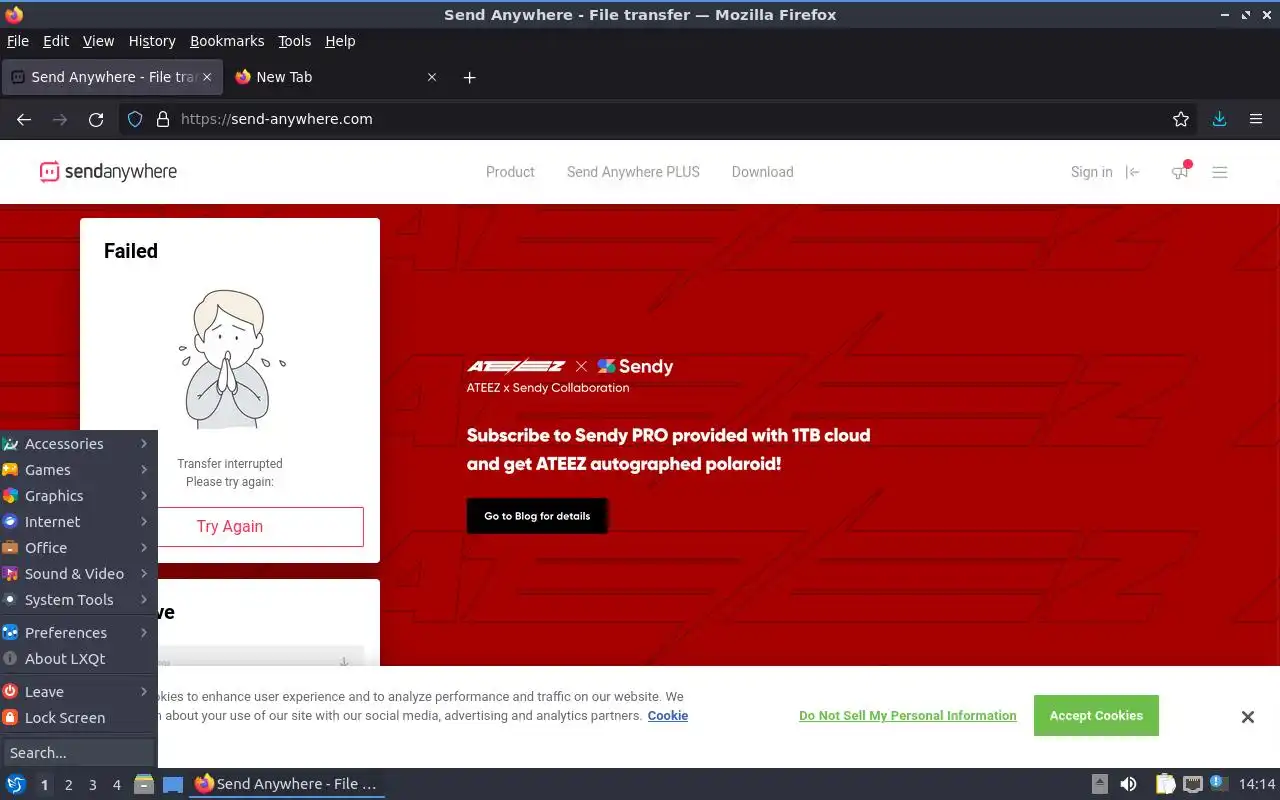Click the Try Again button
The image size is (1280, 800).
pyautogui.click(x=230, y=527)
